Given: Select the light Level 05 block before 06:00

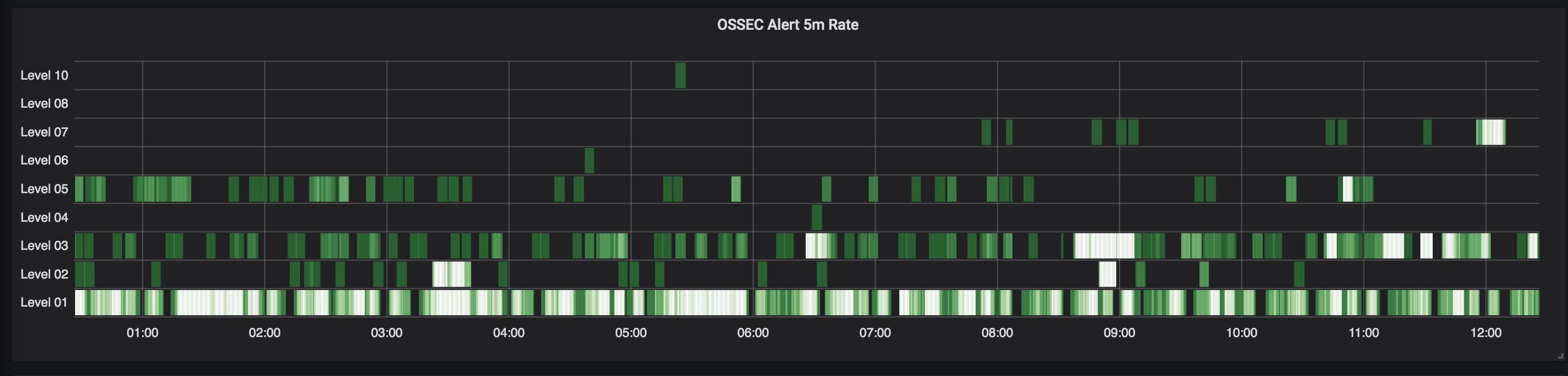Looking at the screenshot, I should (x=736, y=189).
